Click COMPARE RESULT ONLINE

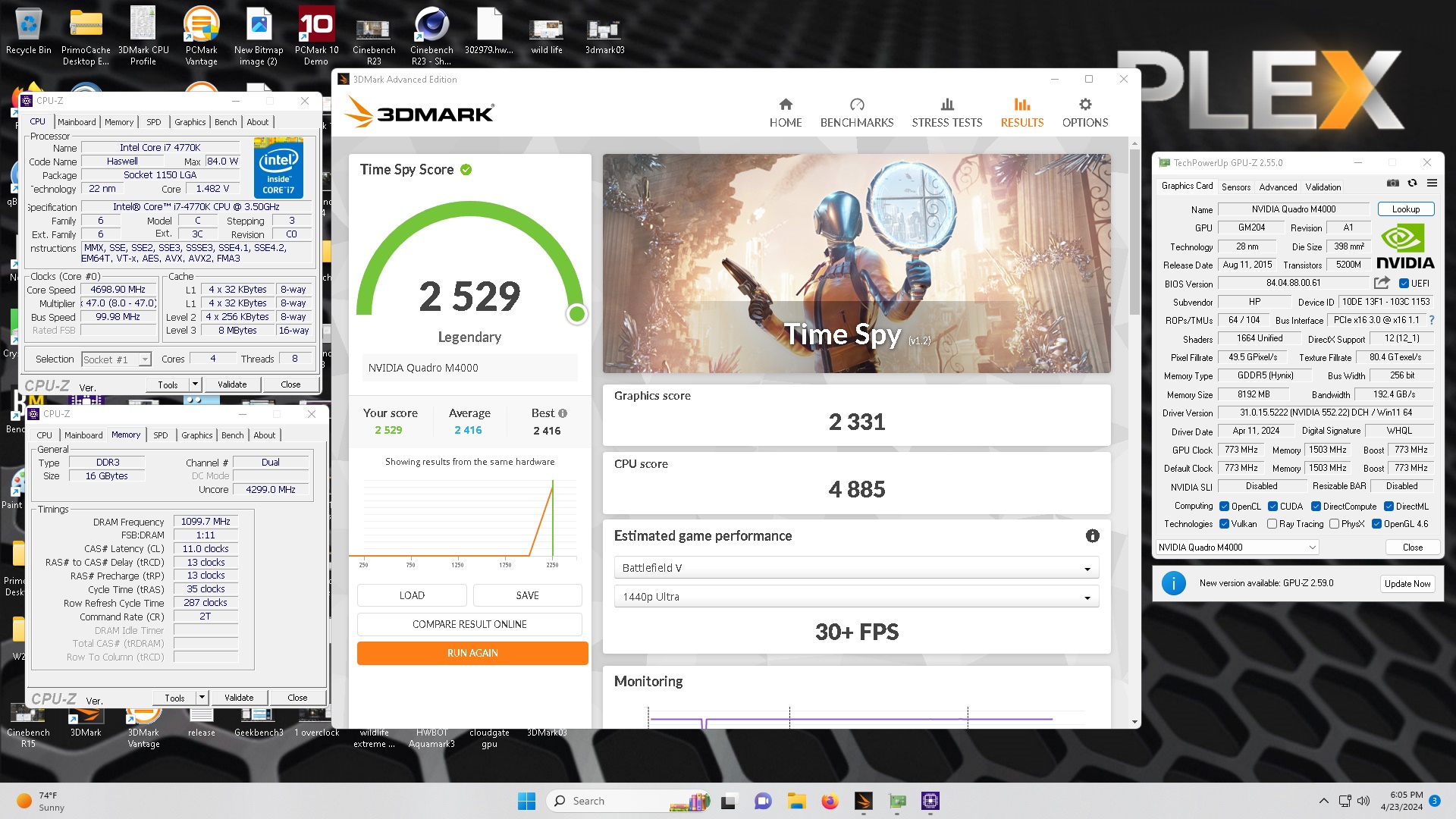pos(469,624)
